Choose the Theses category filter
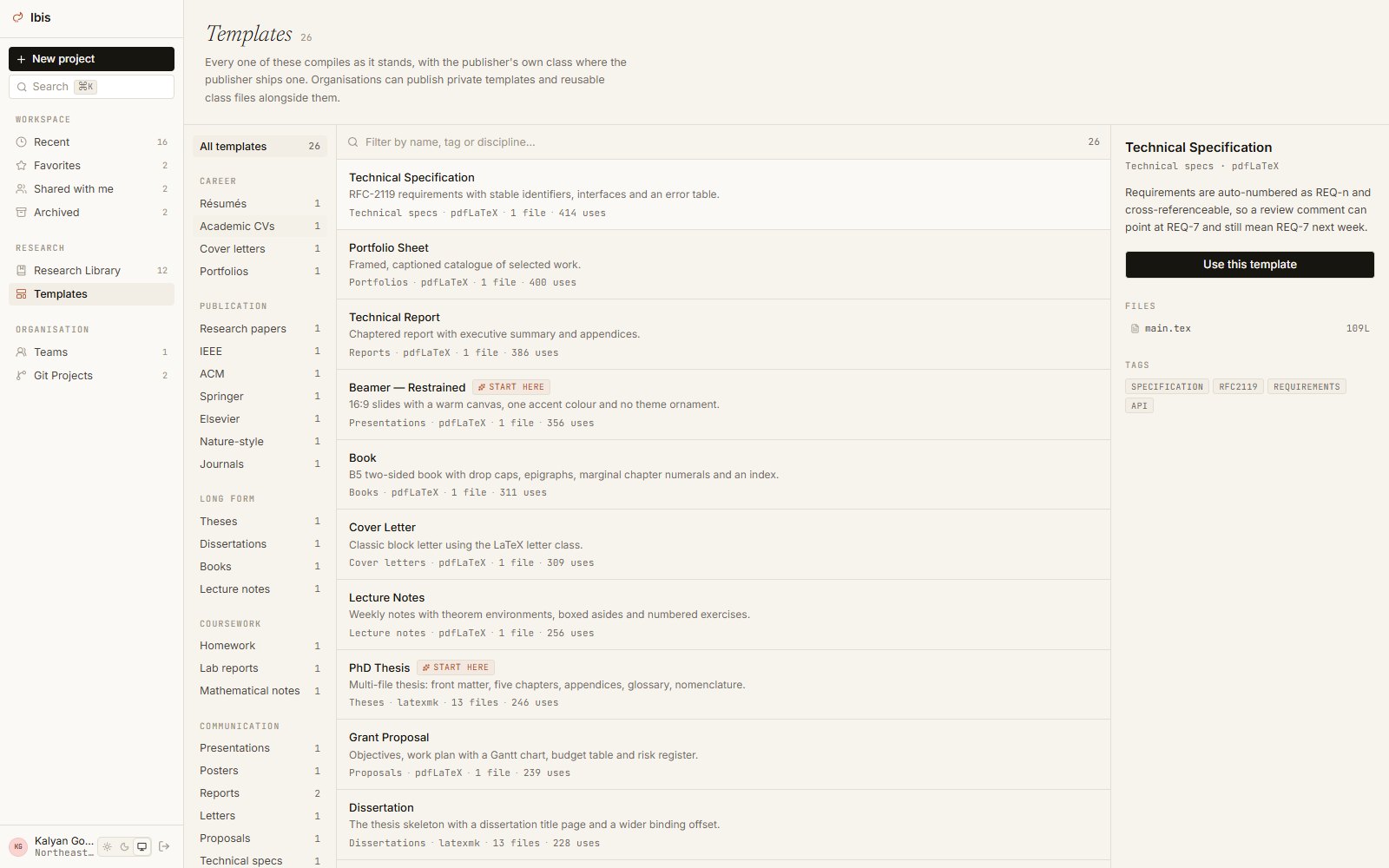Screen dimensions: 1389x868 260,522
